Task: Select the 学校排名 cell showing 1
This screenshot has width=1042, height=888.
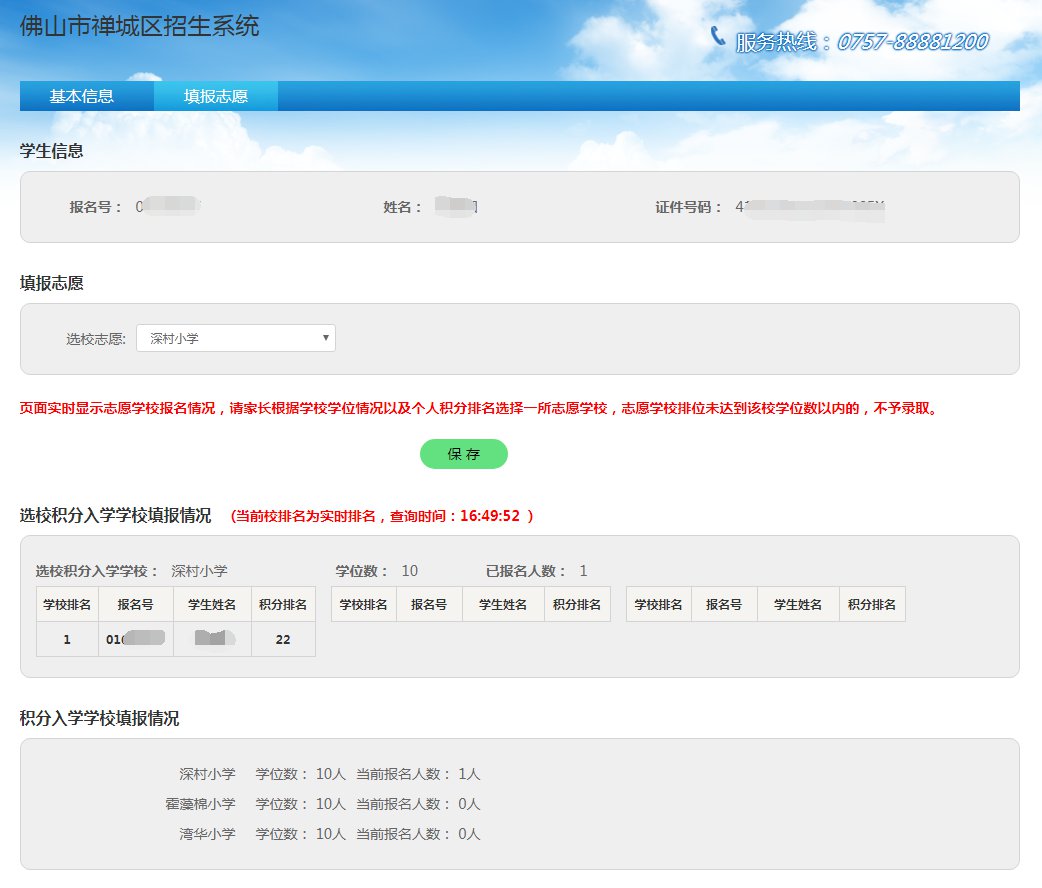Action: pos(67,639)
